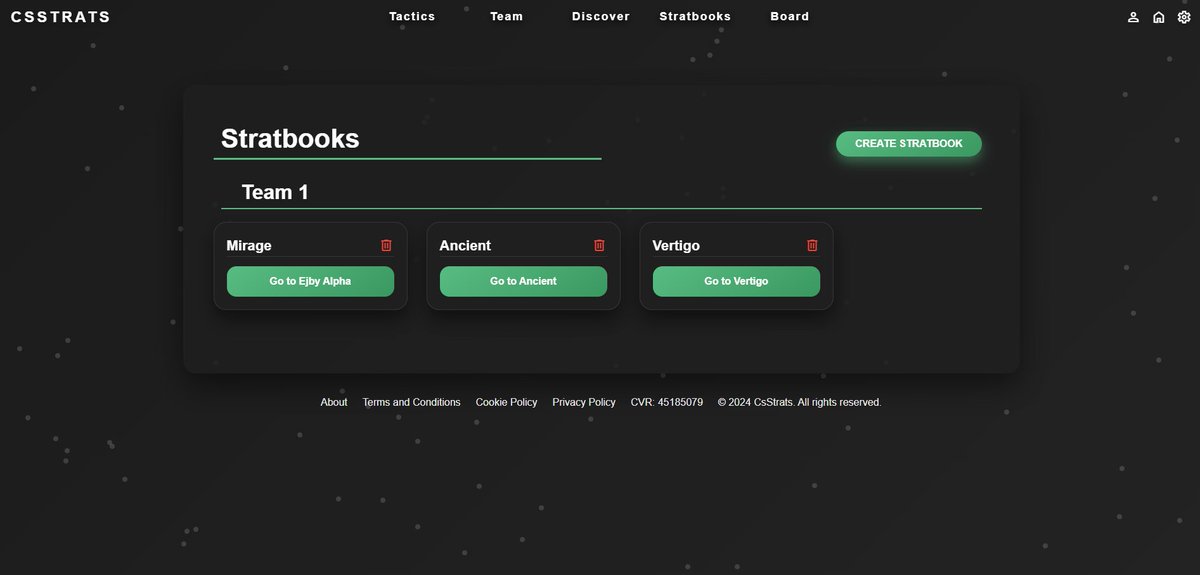The width and height of the screenshot is (1200, 575).
Task: Click the Create Stratbook button
Action: [x=909, y=144]
